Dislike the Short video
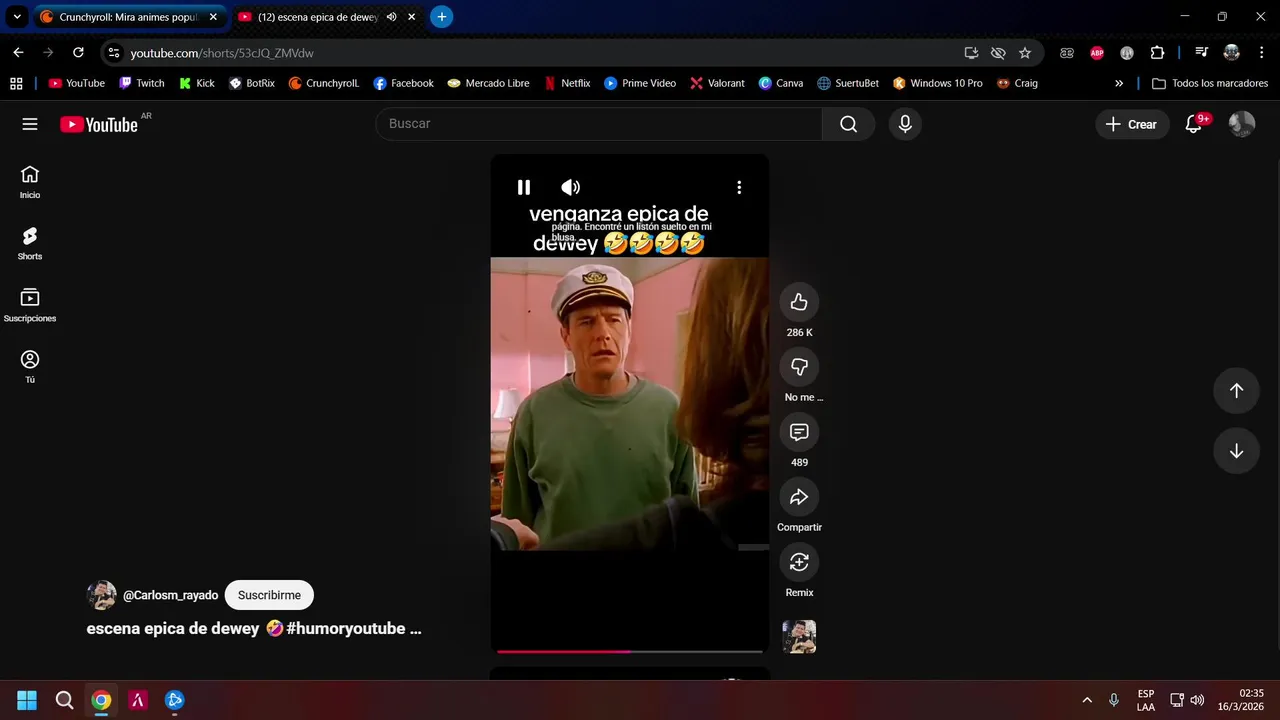The width and height of the screenshot is (1280, 720). [x=799, y=367]
